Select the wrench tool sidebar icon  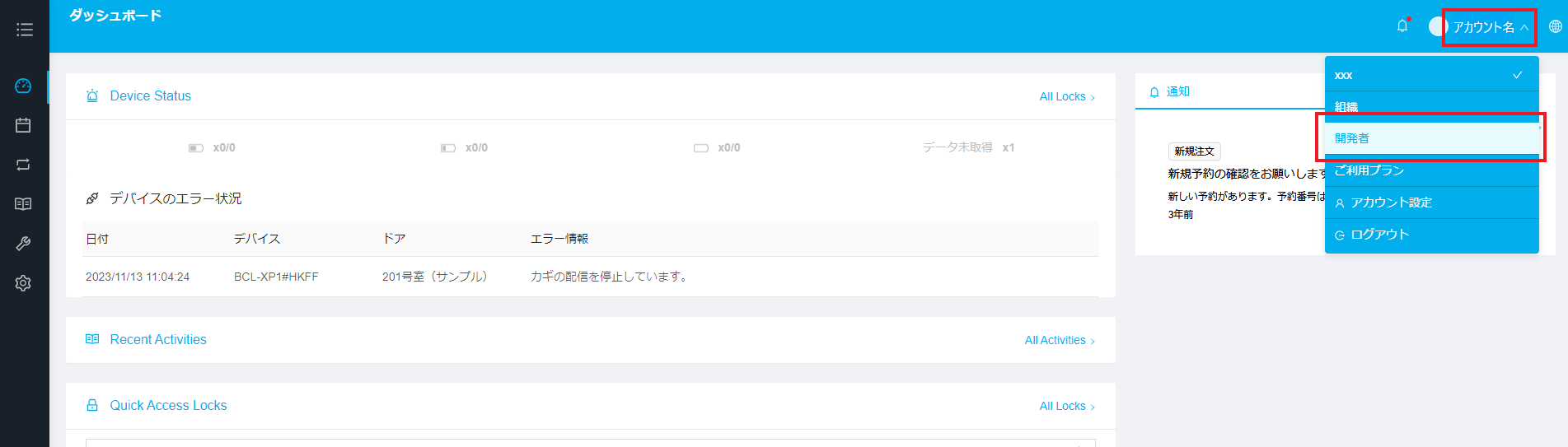(x=23, y=244)
